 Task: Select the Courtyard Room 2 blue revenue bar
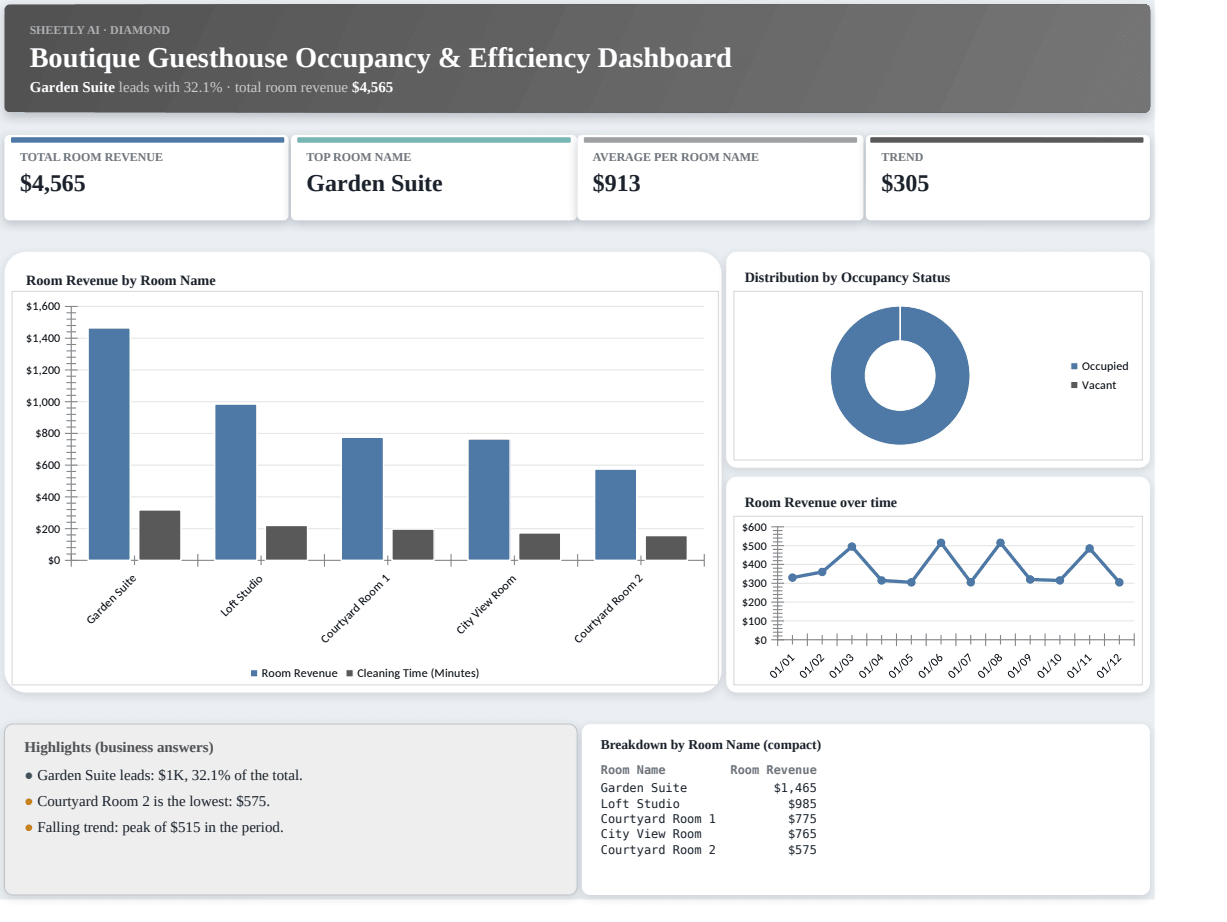615,515
